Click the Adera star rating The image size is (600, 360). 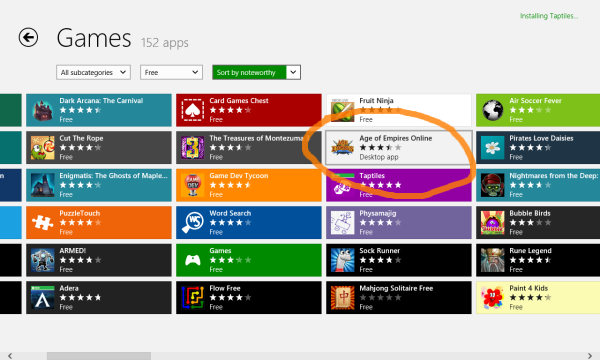[80, 298]
